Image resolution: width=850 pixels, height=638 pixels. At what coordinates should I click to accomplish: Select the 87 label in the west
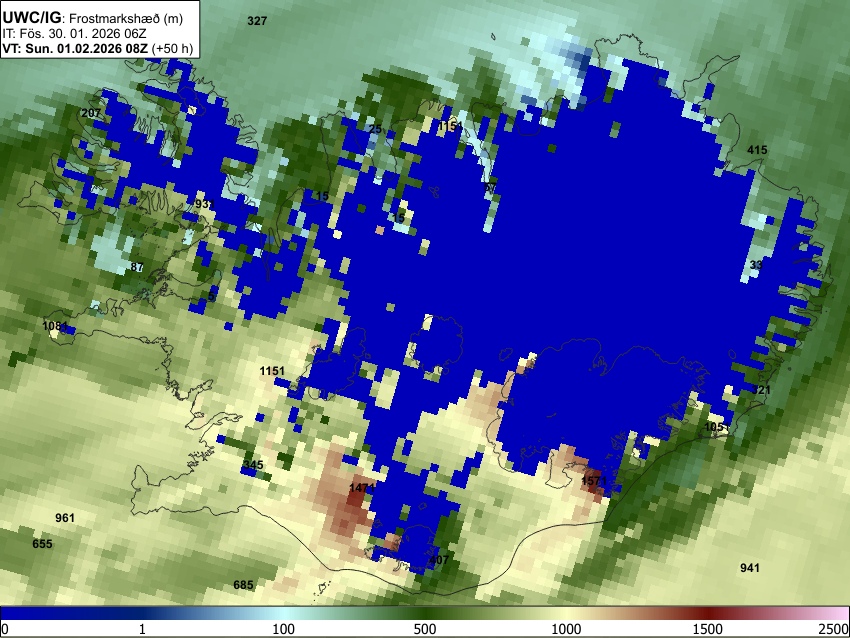[x=137, y=267]
